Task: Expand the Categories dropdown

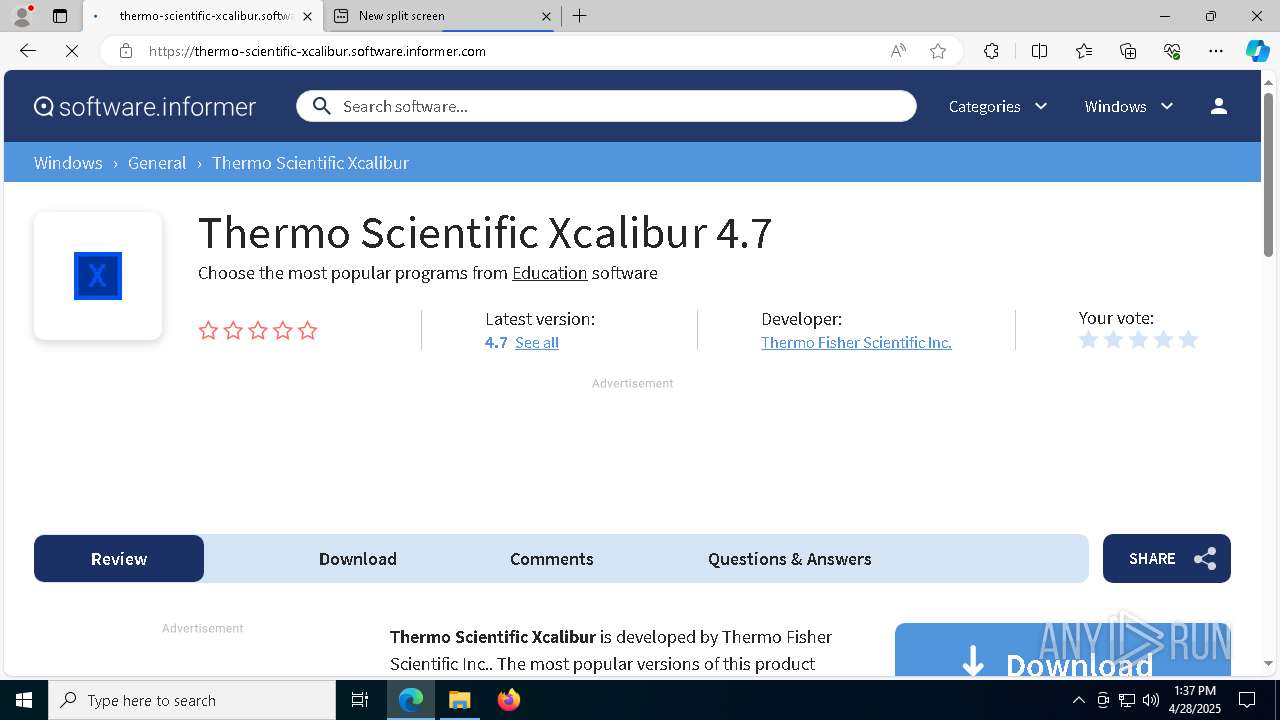Action: [x=998, y=106]
